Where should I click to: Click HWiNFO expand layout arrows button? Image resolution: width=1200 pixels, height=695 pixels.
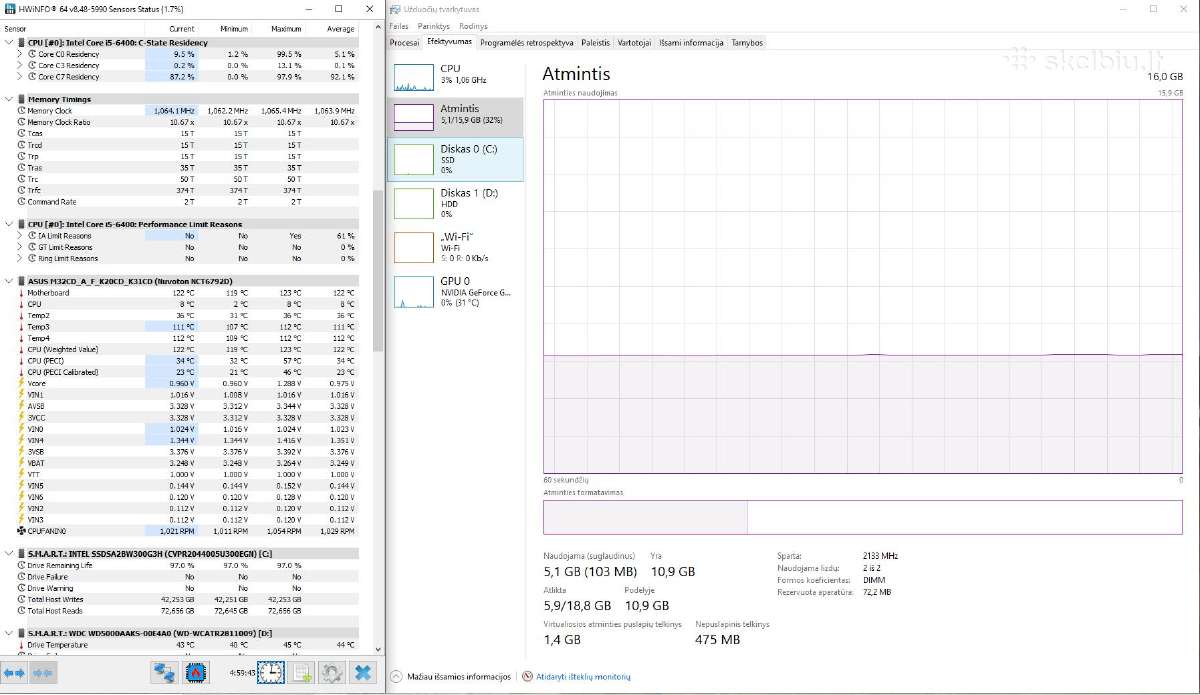pyautogui.click(x=14, y=673)
